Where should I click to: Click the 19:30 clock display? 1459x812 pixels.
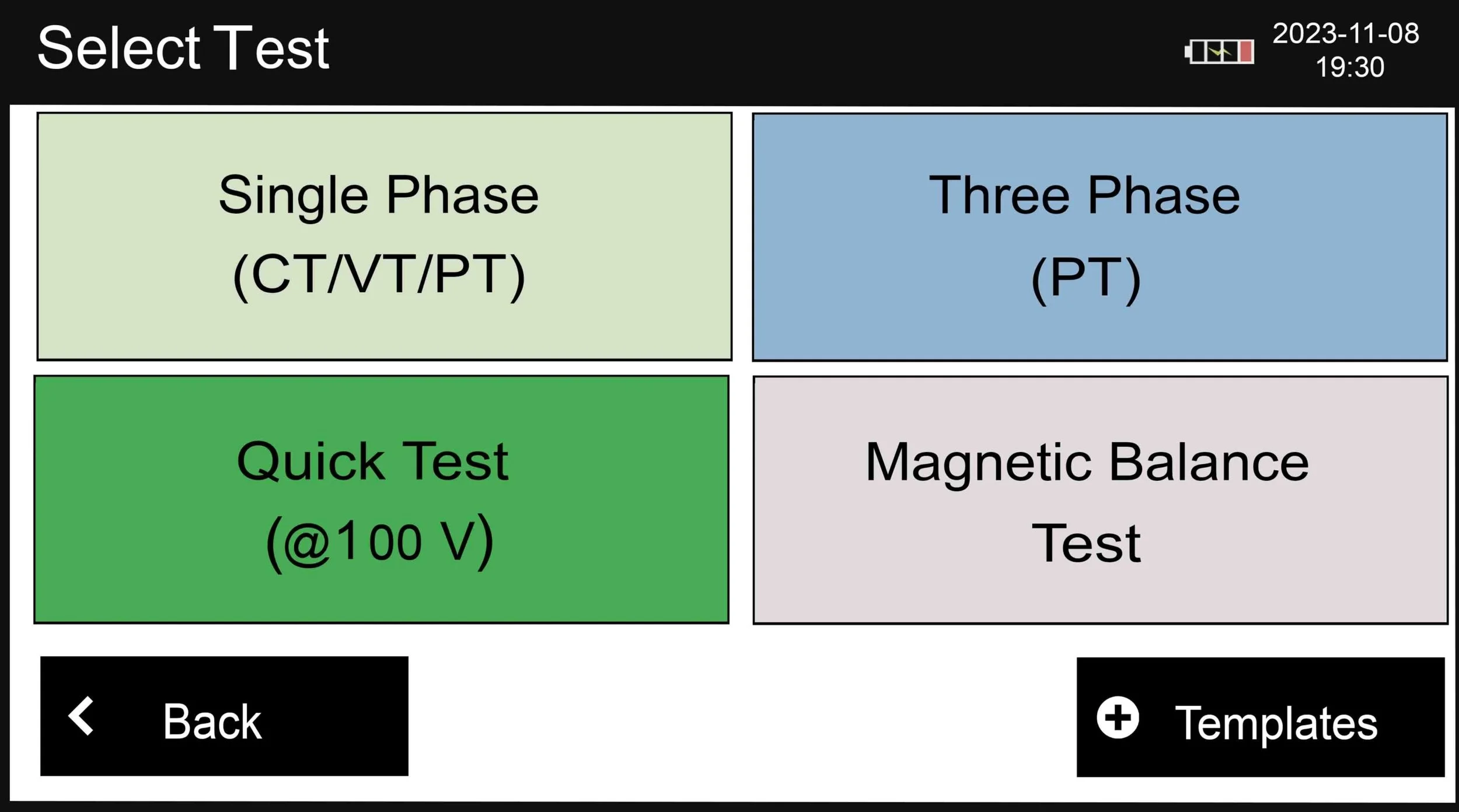pyautogui.click(x=1350, y=67)
